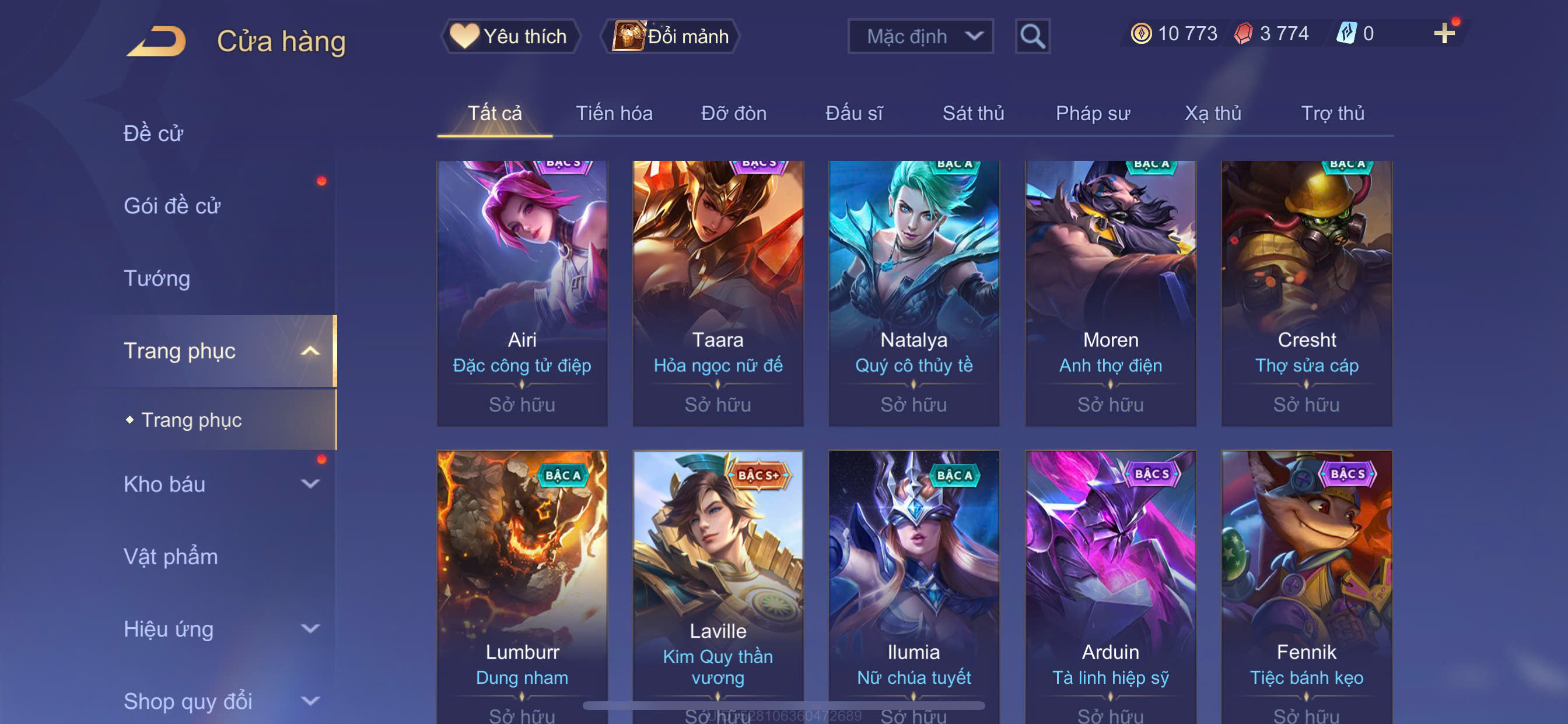Switch to the Pháp sư tab
The image size is (1568, 724).
click(1093, 114)
